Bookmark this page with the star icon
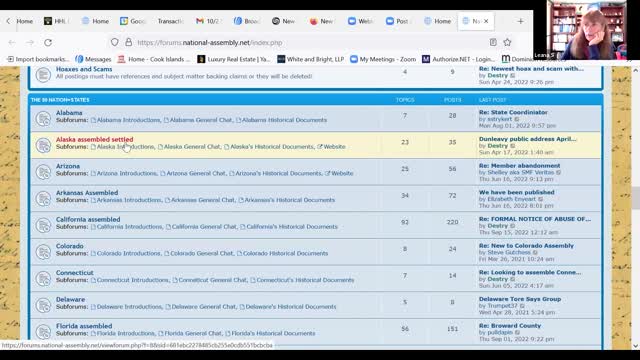 tap(507, 42)
